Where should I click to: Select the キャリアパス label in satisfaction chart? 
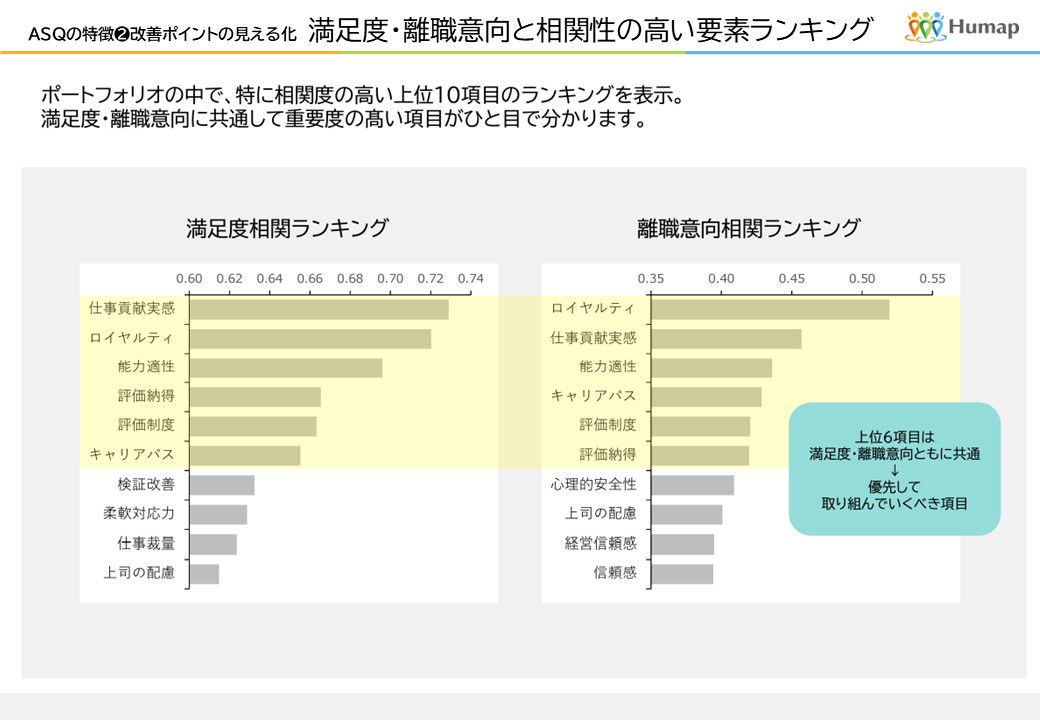pos(132,455)
